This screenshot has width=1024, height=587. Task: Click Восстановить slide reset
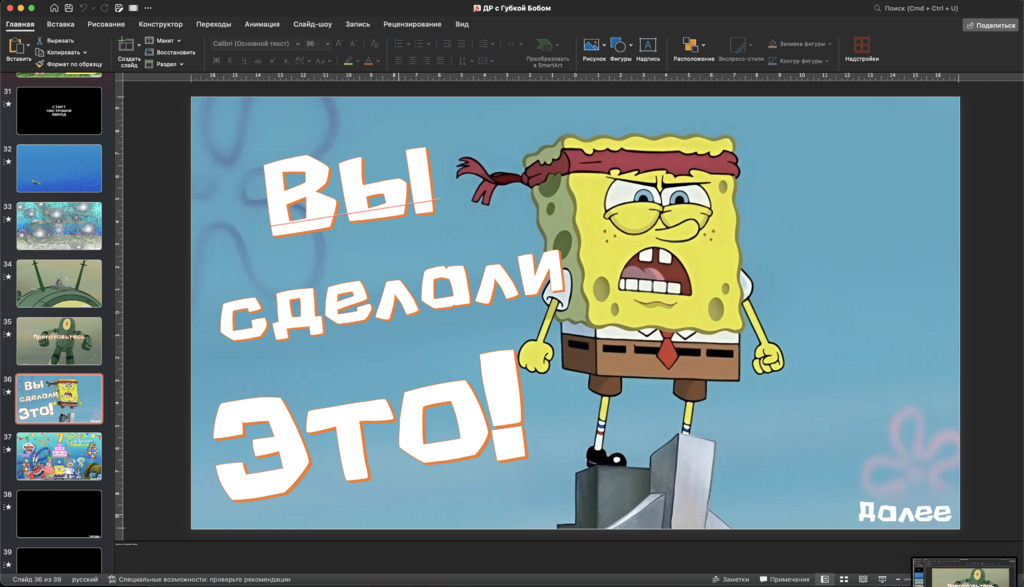tap(170, 52)
